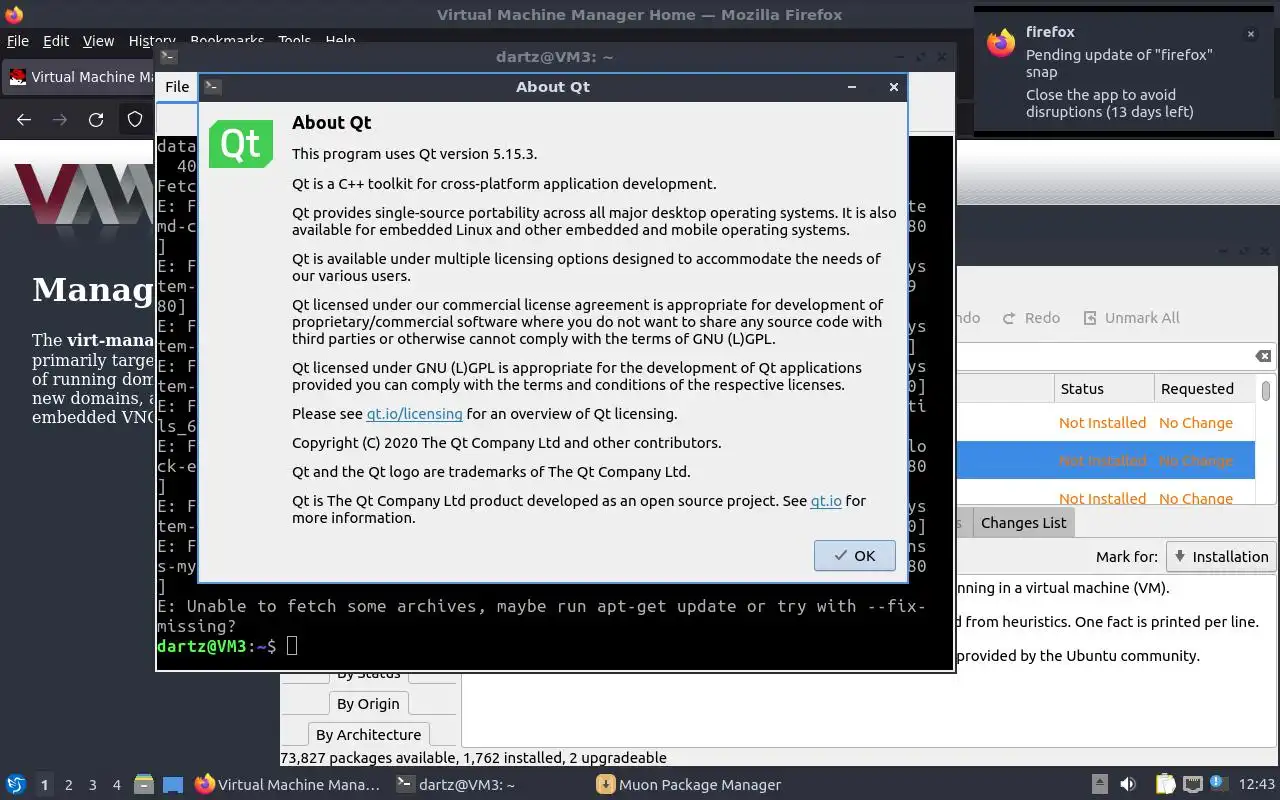Click the Redo arrow icon in Muon
The width and height of the screenshot is (1280, 800).
[x=1009, y=318]
